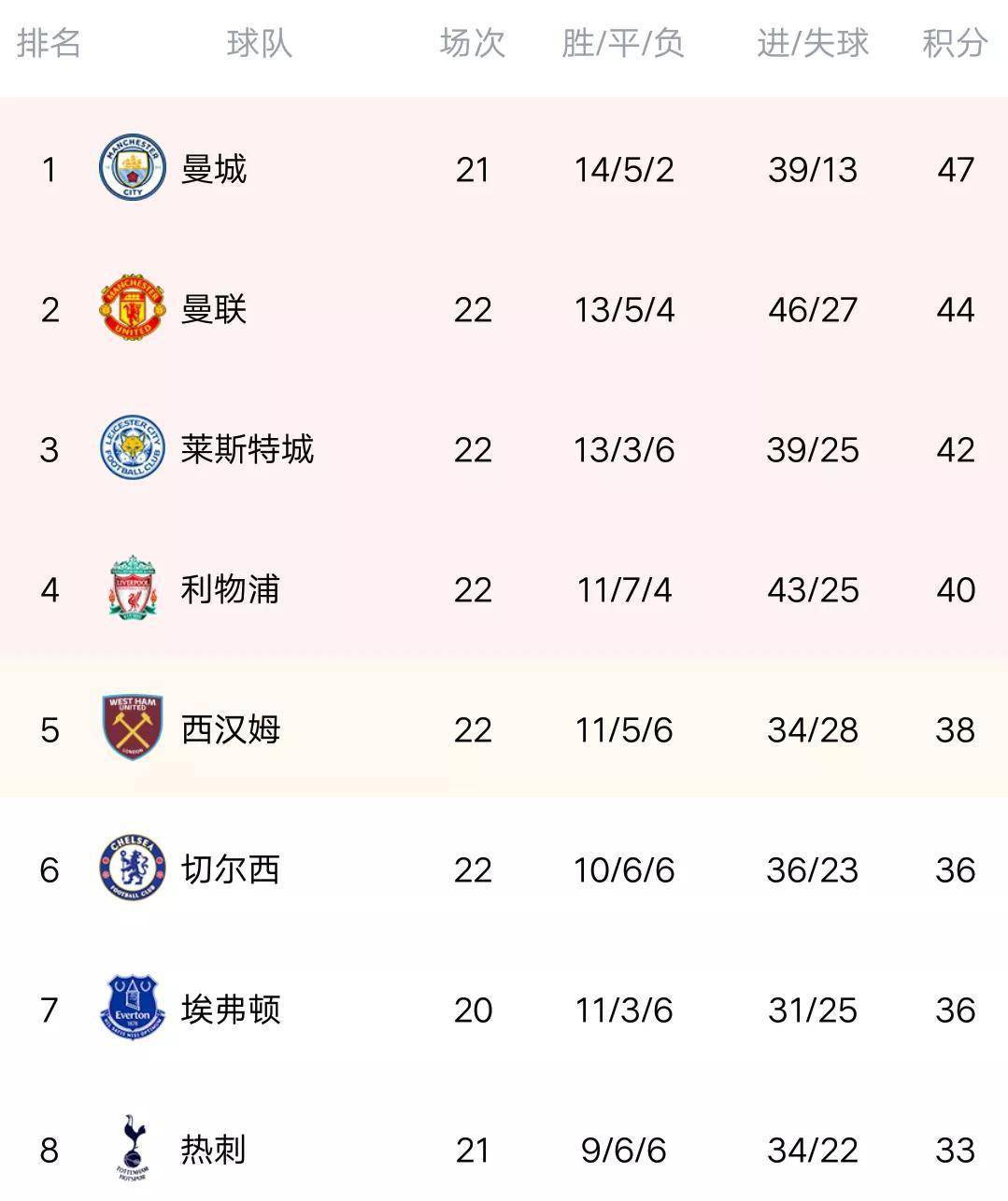Screen dimensions: 1008x1201
Task: Tap the West Ham hammers badge
Action: click(x=133, y=728)
